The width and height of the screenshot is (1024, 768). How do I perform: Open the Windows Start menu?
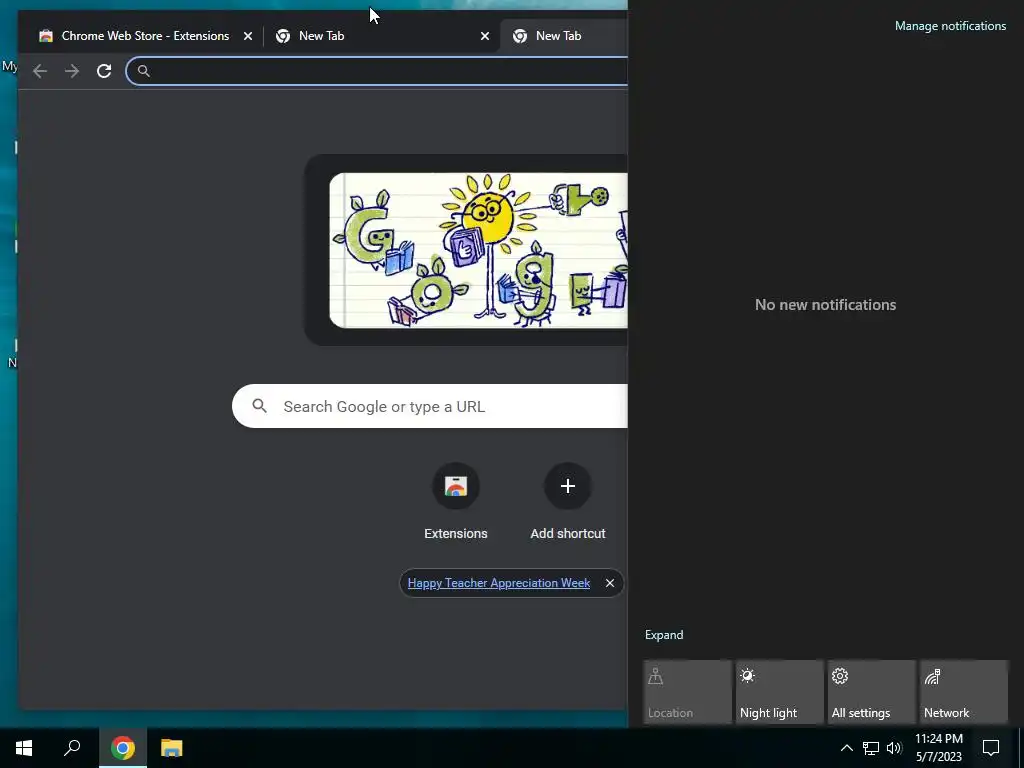(x=24, y=748)
